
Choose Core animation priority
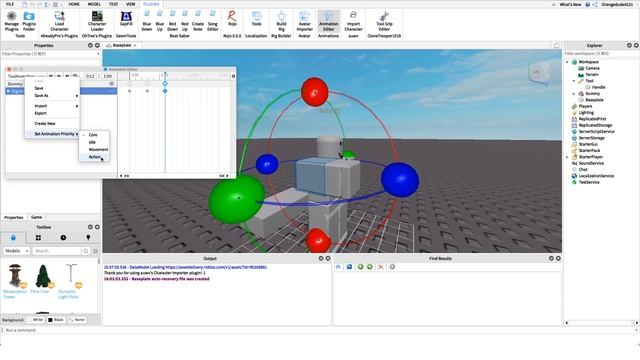(x=94, y=135)
